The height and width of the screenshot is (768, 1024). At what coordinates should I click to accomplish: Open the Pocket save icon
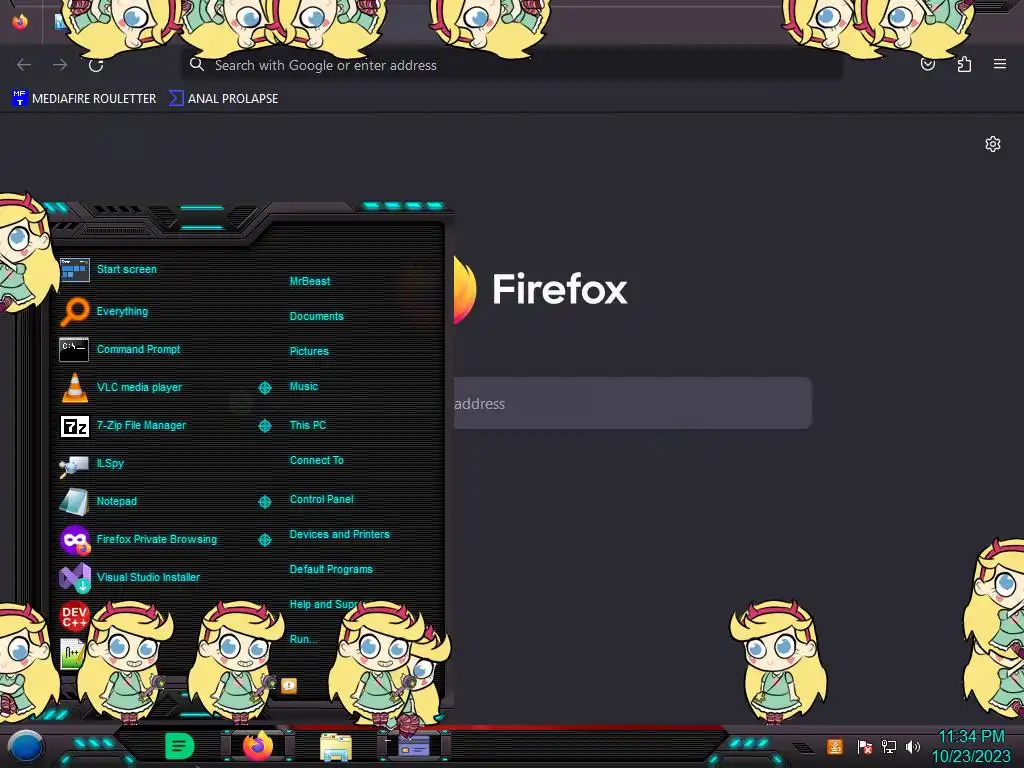click(x=927, y=64)
